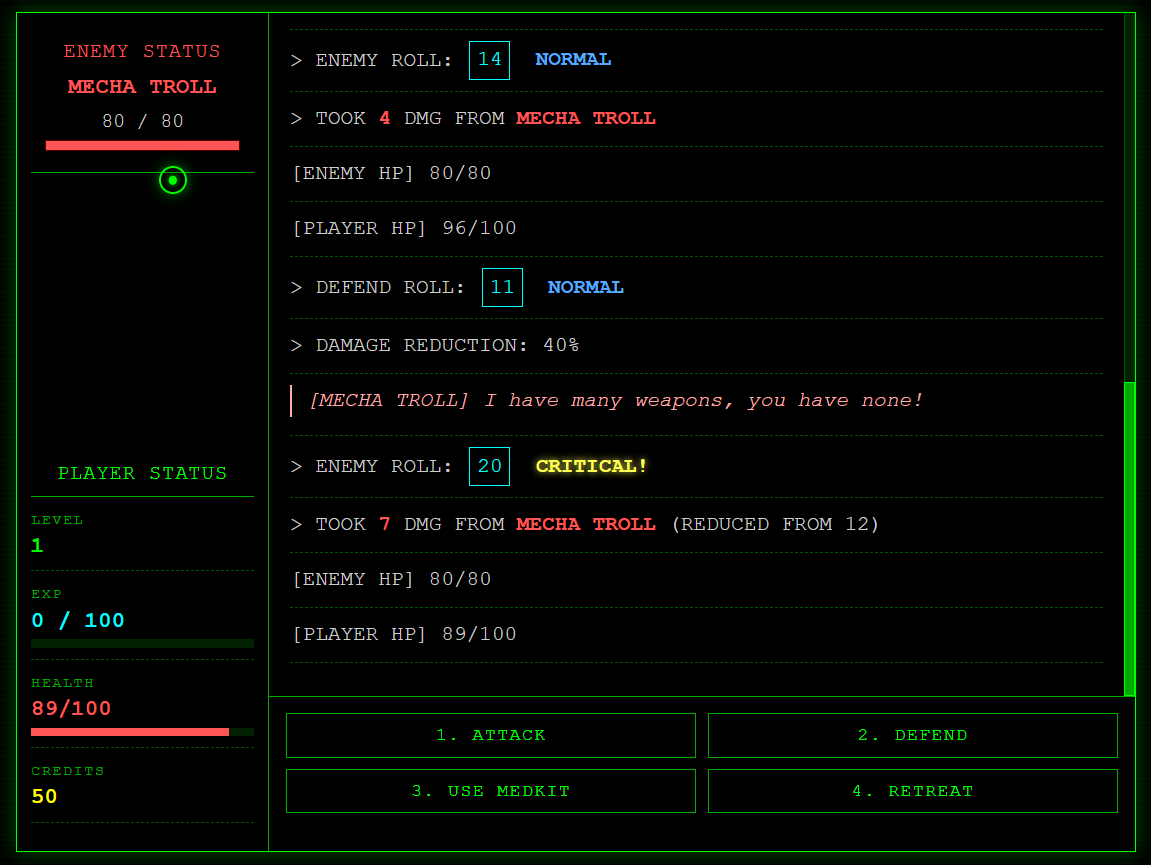Screen dimensions: 1151x865
Task: Click last [ENEMY HP] 80/80 log line
Action: coord(697,579)
